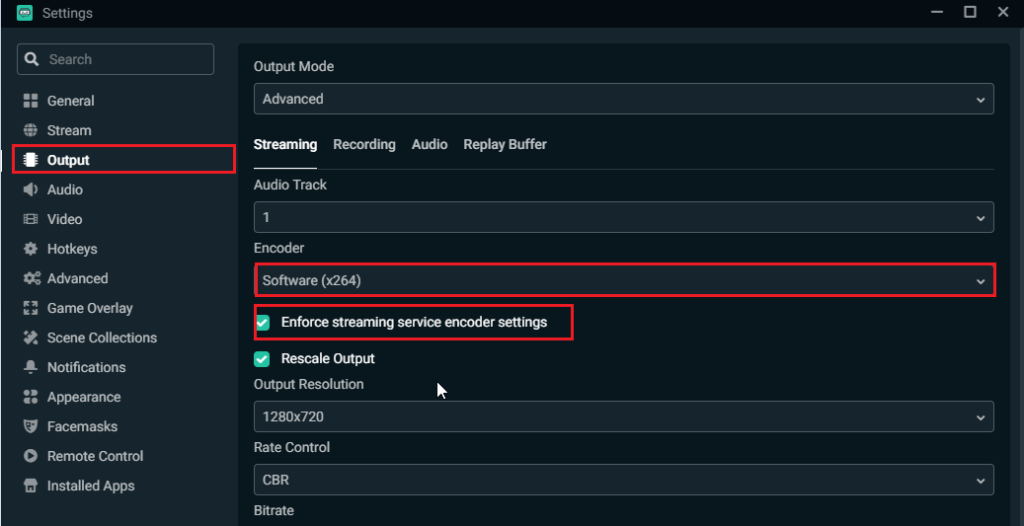Click the search magnifier icon
The image size is (1024, 526).
click(x=31, y=59)
